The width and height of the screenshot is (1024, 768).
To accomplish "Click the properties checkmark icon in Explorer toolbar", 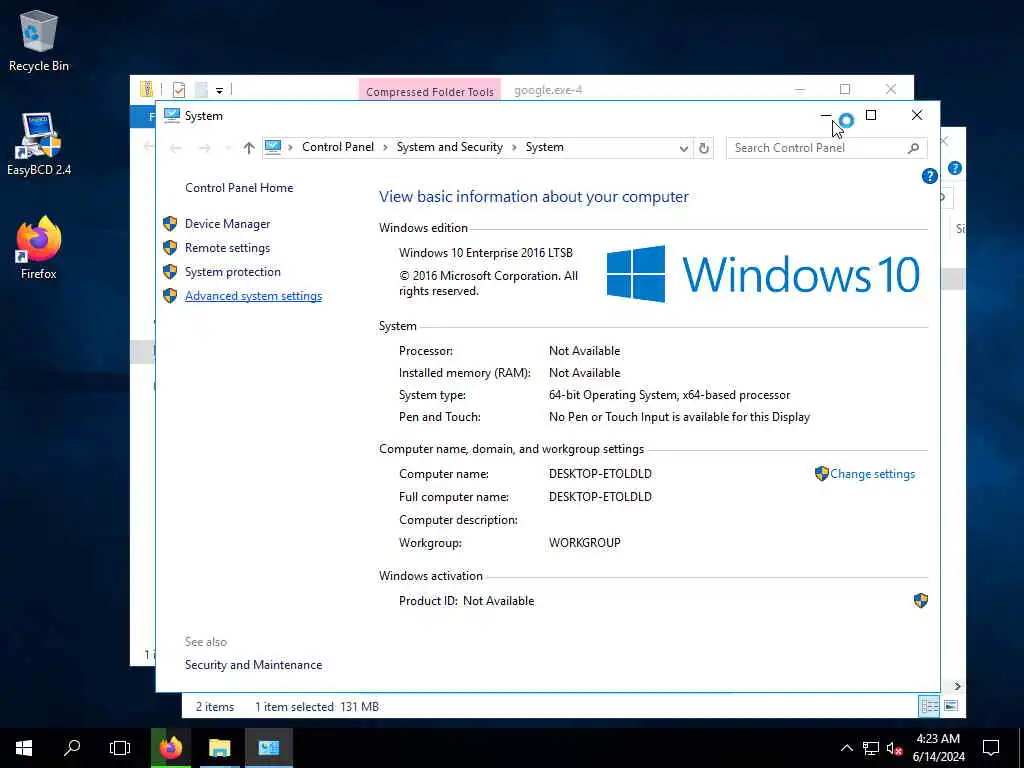I will [178, 89].
